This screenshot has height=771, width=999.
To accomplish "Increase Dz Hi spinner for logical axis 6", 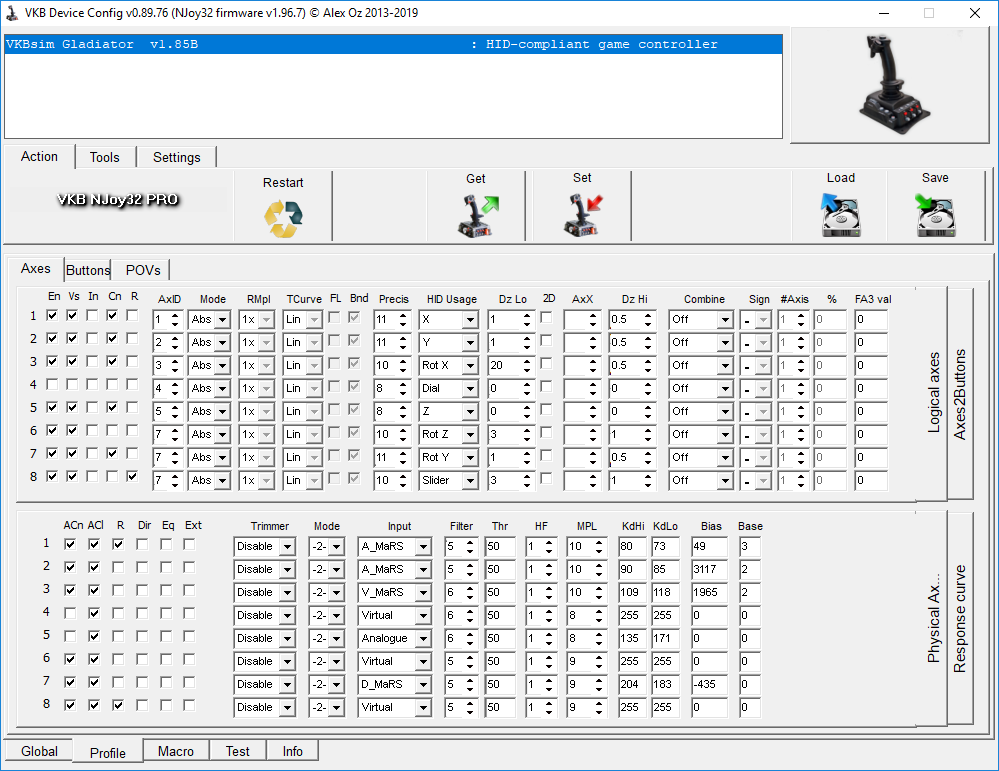I will coord(648,430).
